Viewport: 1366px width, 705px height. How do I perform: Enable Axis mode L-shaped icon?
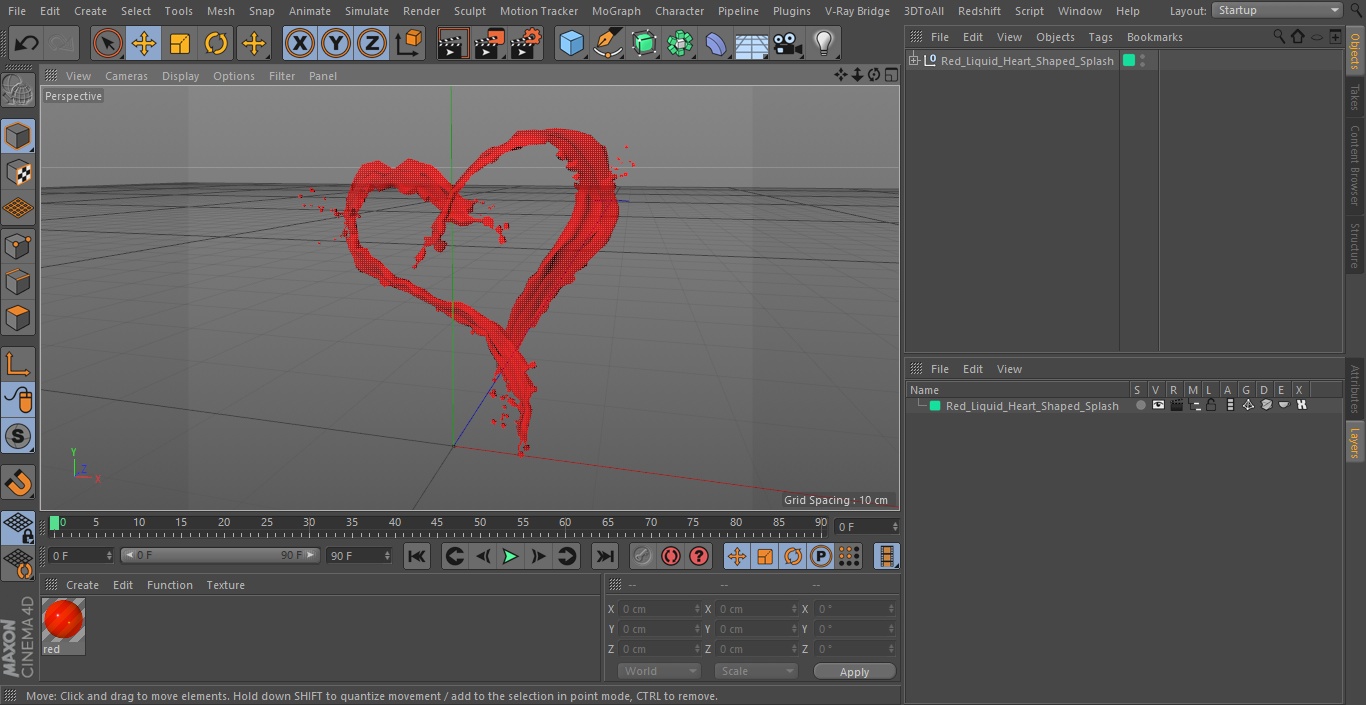pyautogui.click(x=18, y=364)
